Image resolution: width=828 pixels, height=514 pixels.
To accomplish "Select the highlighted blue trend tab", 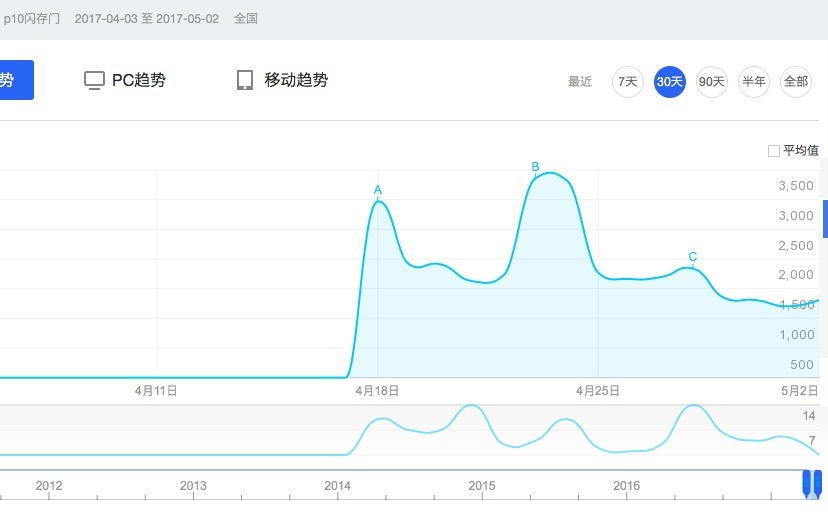I will coord(16,80).
